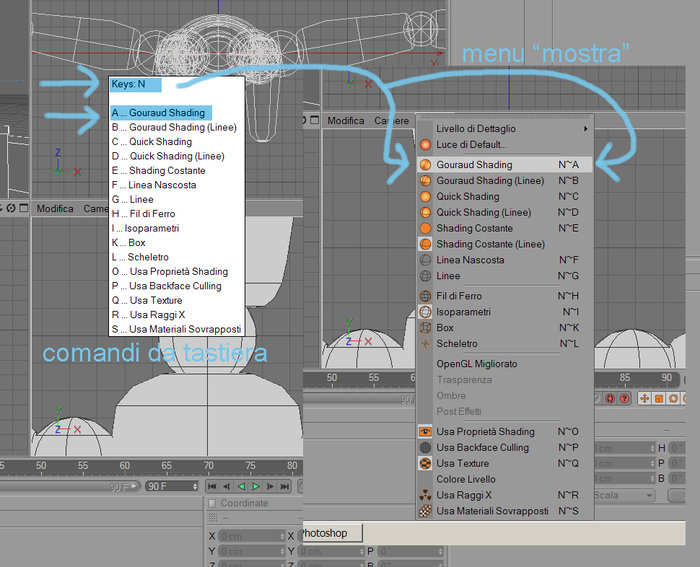
Task: Select 'D ... Quick Shading (Linee)' in keys list
Action: (168, 156)
